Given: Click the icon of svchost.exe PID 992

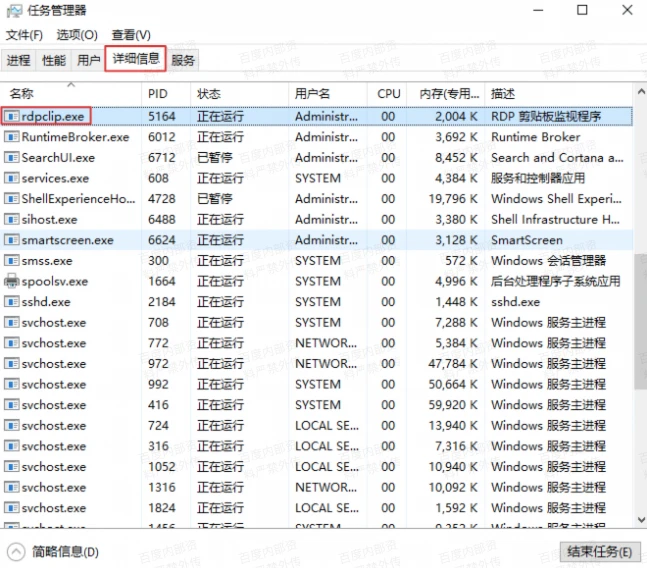Looking at the screenshot, I should click(12, 384).
